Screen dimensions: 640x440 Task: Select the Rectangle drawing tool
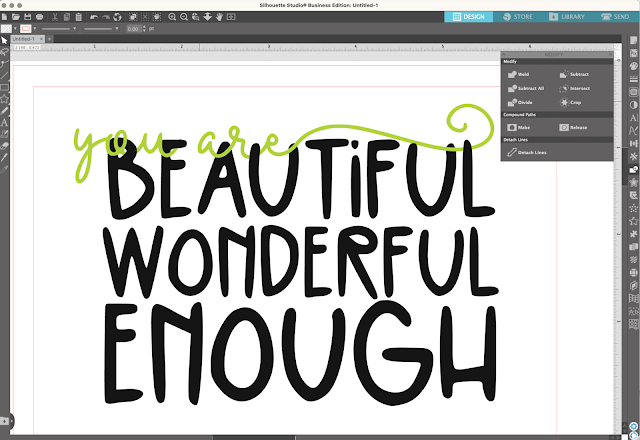coord(4,87)
